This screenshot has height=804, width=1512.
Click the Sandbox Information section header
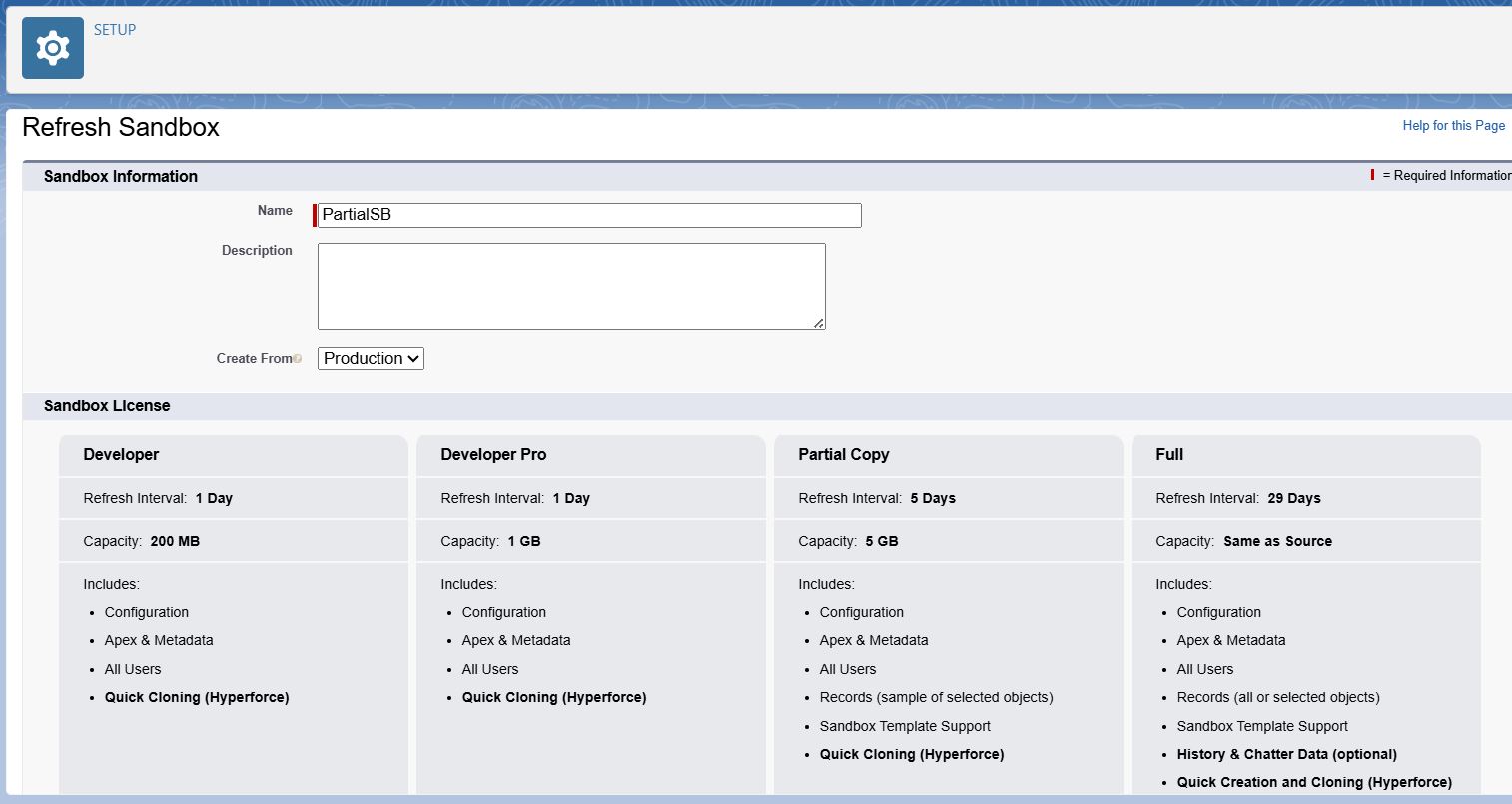click(x=121, y=176)
